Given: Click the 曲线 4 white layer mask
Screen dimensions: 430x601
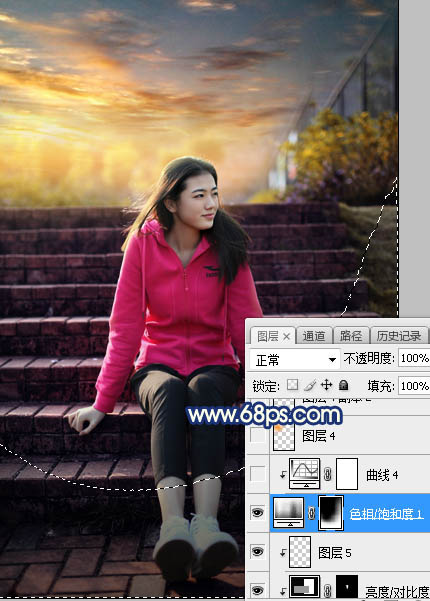Looking at the screenshot, I should (x=347, y=474).
